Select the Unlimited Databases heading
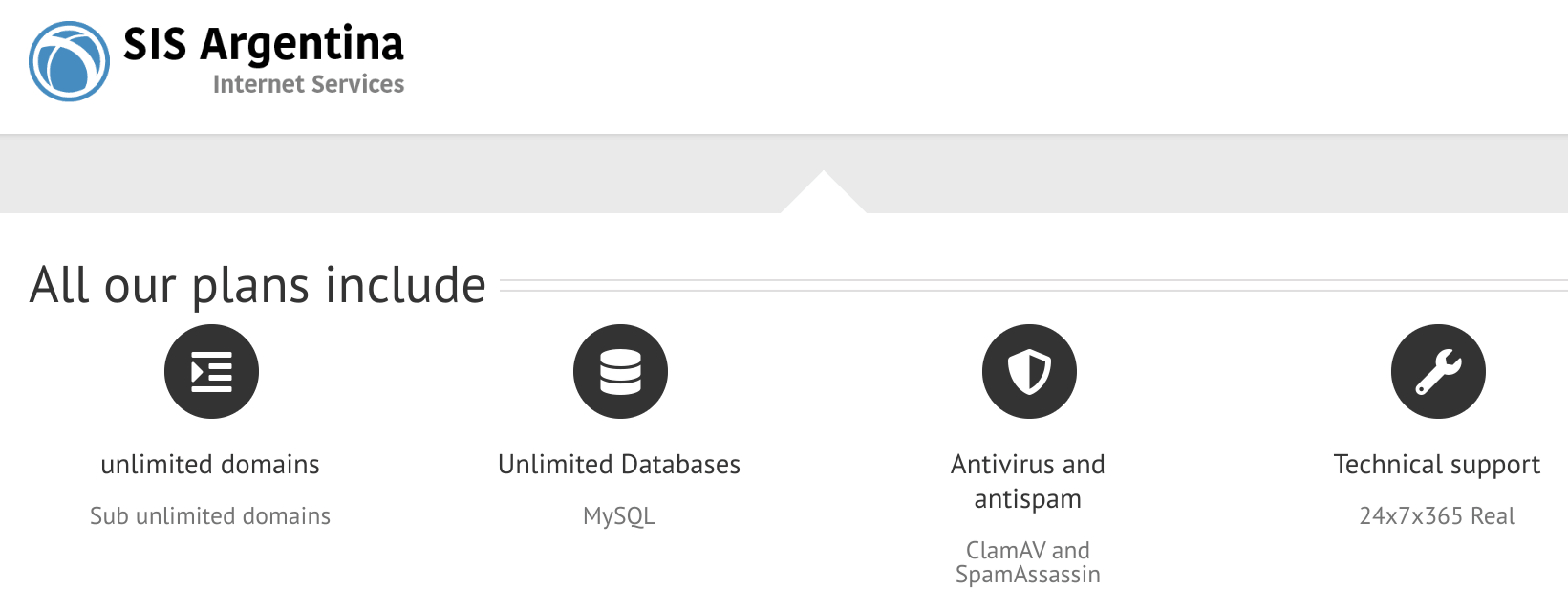Image resolution: width=1568 pixels, height=612 pixels. (619, 465)
